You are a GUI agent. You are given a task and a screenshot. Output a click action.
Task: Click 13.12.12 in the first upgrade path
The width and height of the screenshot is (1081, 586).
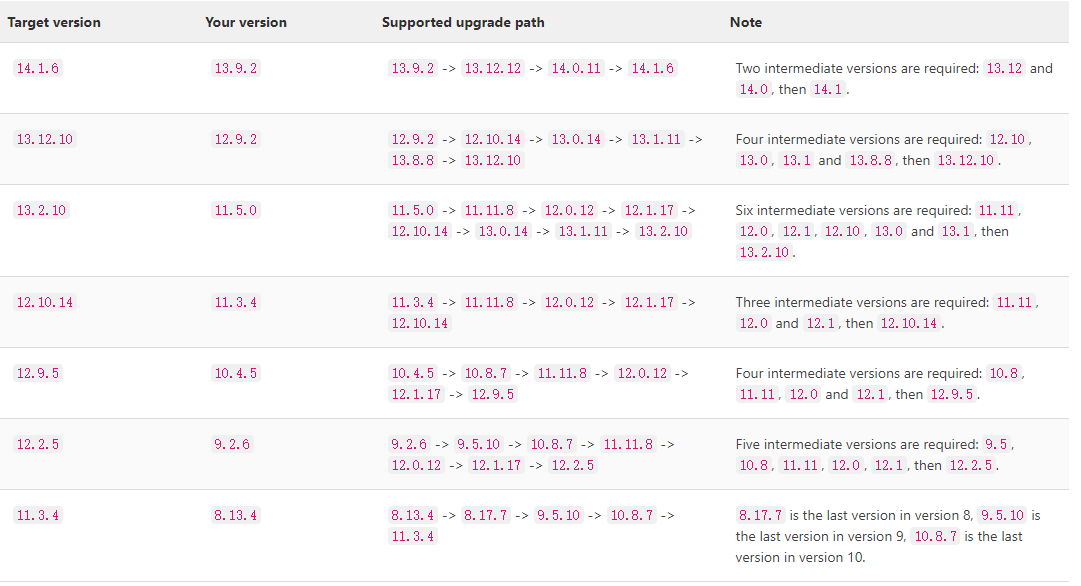click(493, 69)
